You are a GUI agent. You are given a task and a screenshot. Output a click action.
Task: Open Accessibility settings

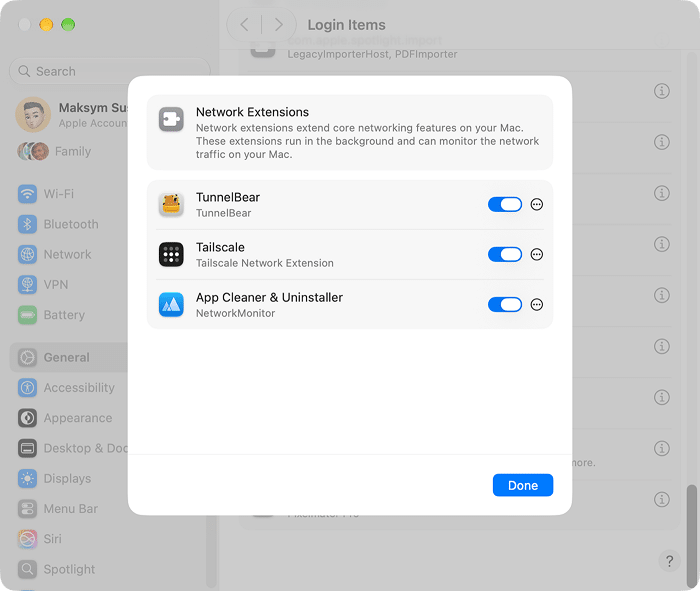(65, 387)
